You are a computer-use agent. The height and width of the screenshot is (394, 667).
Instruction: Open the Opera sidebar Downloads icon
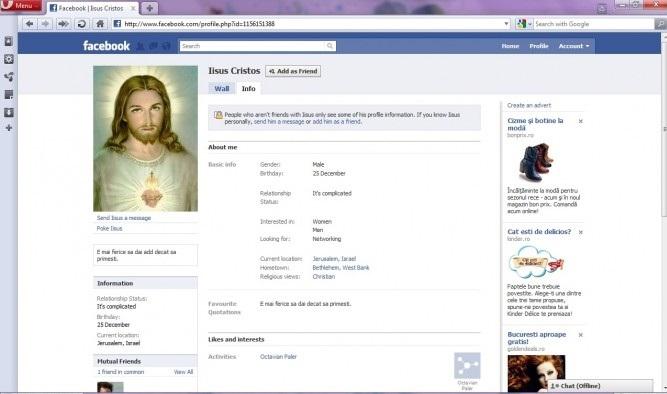[x=9, y=112]
